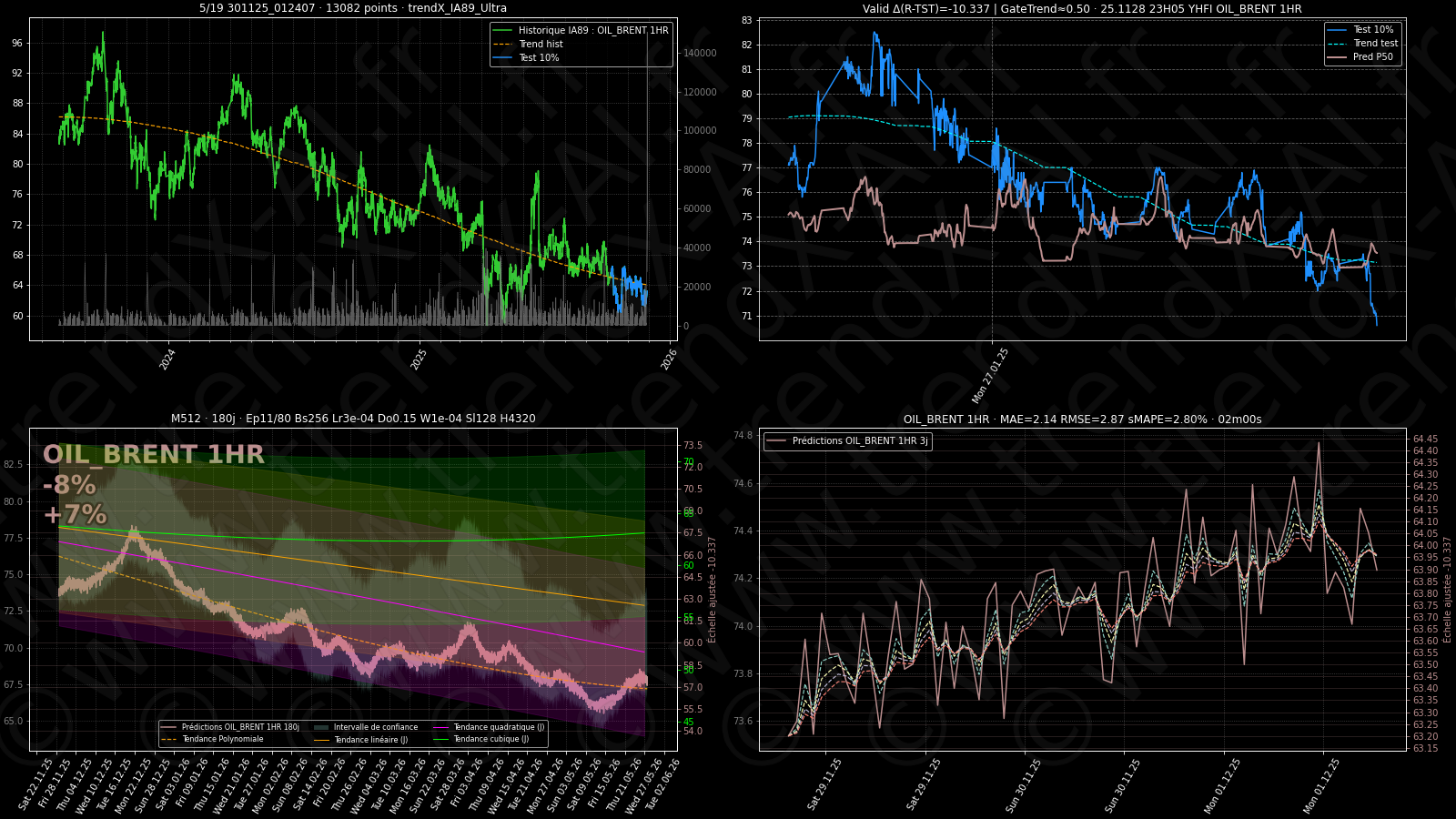Viewport: 1456px width, 819px height.
Task: Click the '+7%' overlay label
Action: 75,515
